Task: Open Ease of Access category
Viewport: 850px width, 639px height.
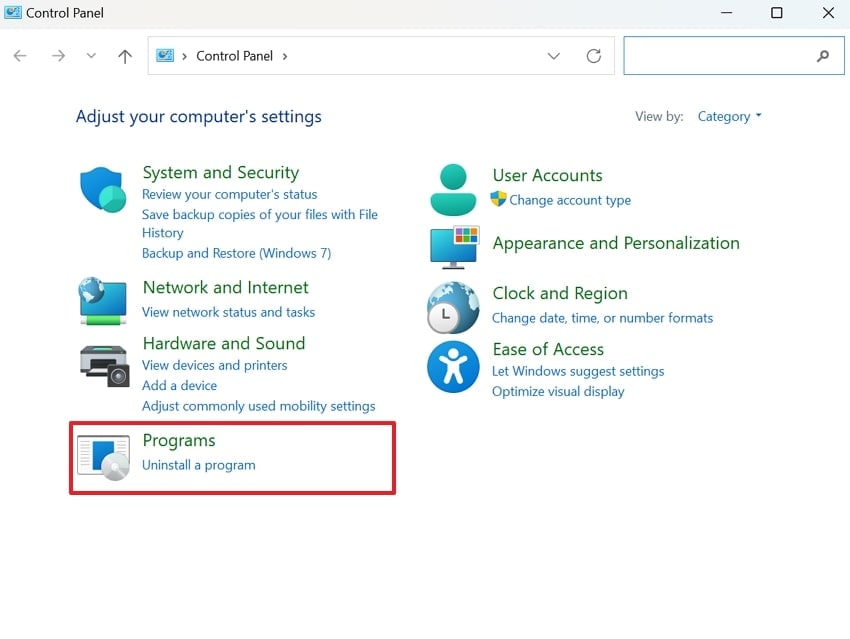Action: [548, 350]
